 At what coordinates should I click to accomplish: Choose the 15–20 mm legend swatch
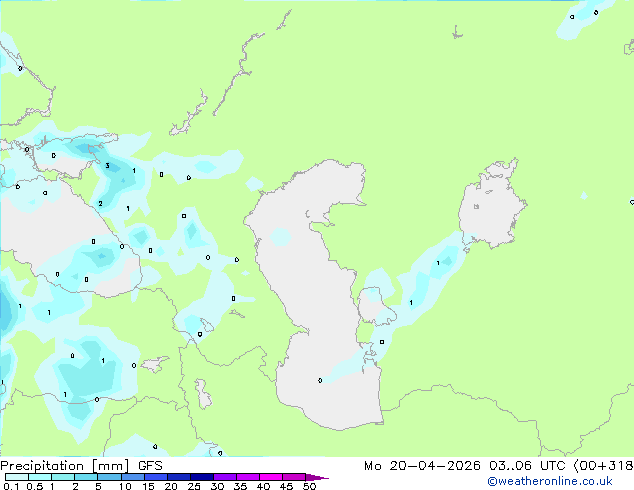pyautogui.click(x=155, y=477)
